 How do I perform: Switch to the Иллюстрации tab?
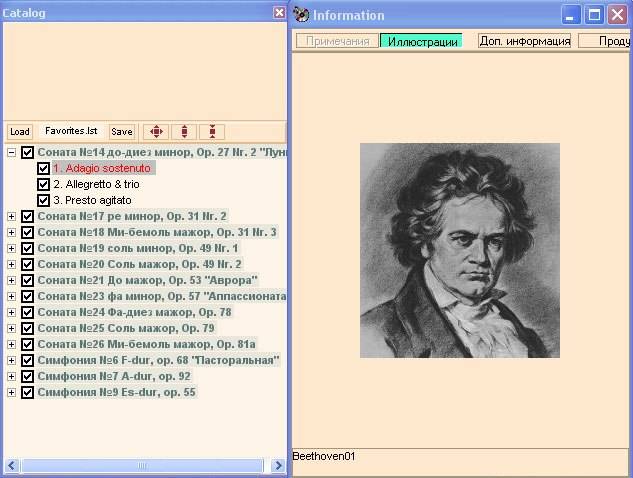pos(421,41)
